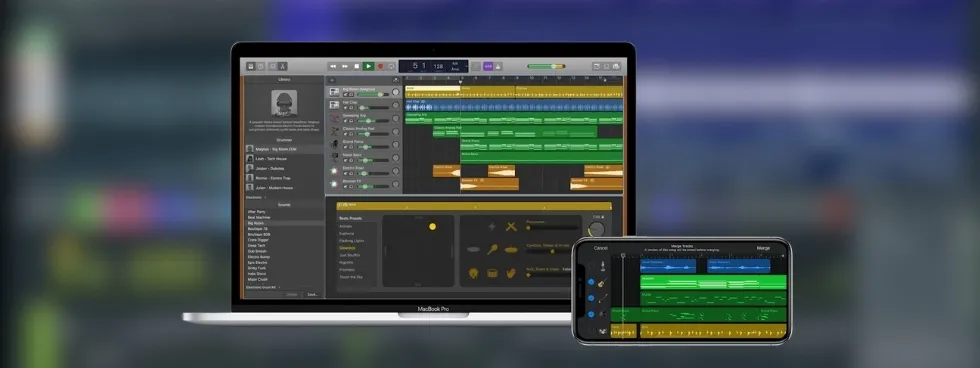The width and height of the screenshot is (980, 368).
Task: Mute the Hat Clap track
Action: pos(345,107)
